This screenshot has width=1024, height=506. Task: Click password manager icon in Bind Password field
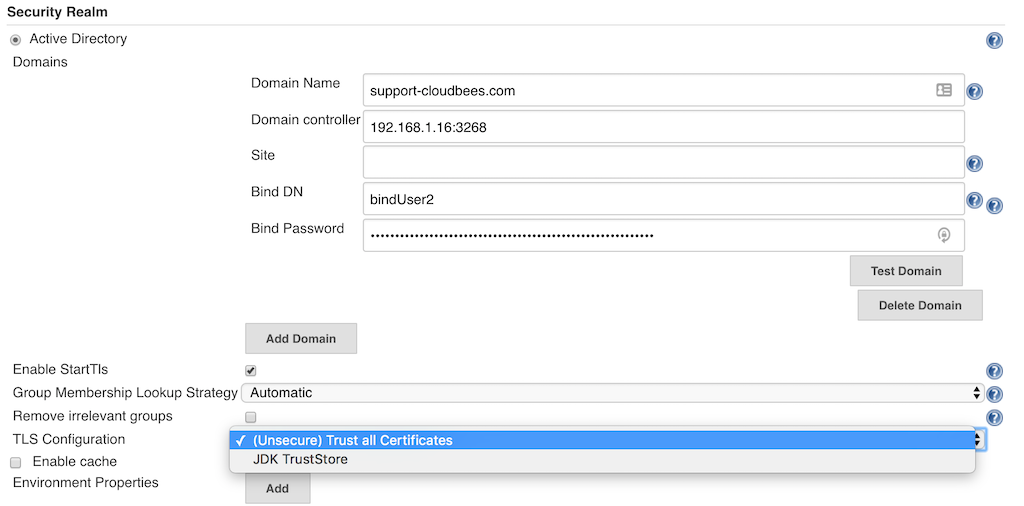(x=944, y=235)
